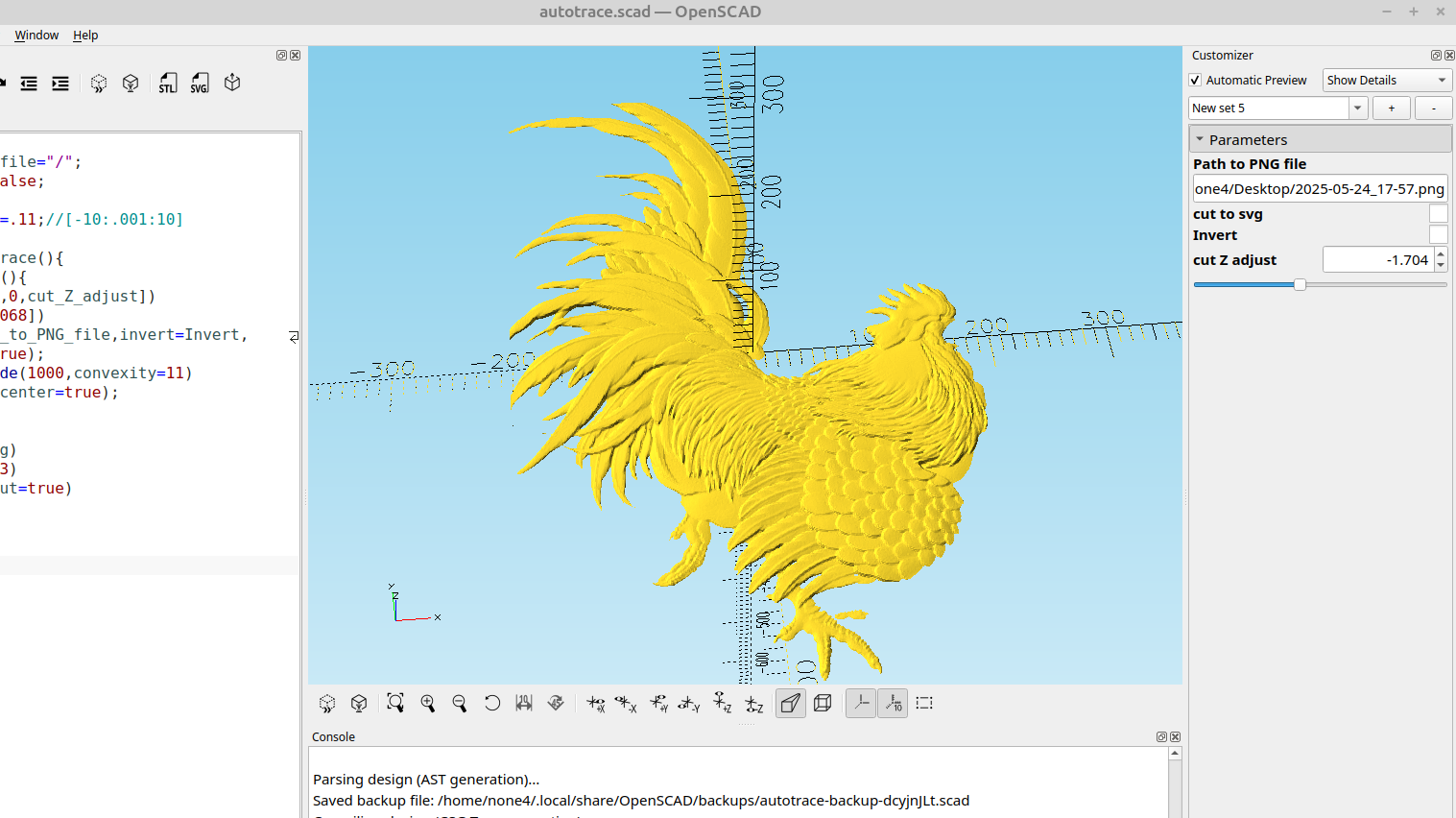Click Render icon in the viewport toolbar
The image size is (1456, 818).
[359, 704]
